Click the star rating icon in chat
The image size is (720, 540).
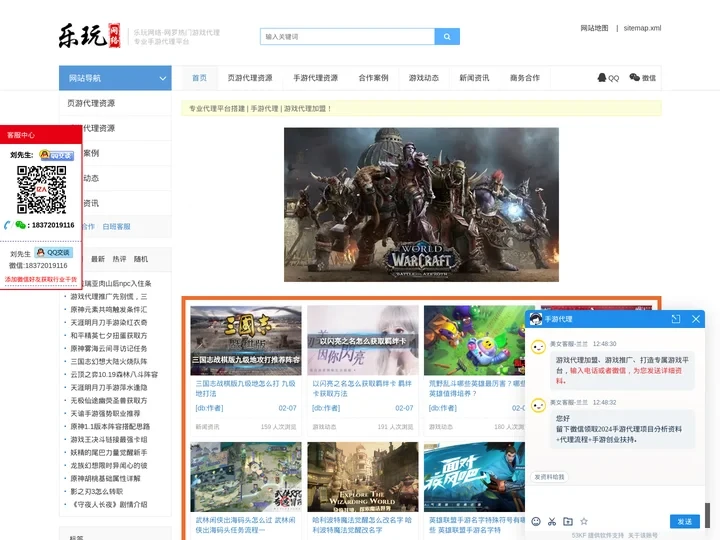[x=584, y=521]
